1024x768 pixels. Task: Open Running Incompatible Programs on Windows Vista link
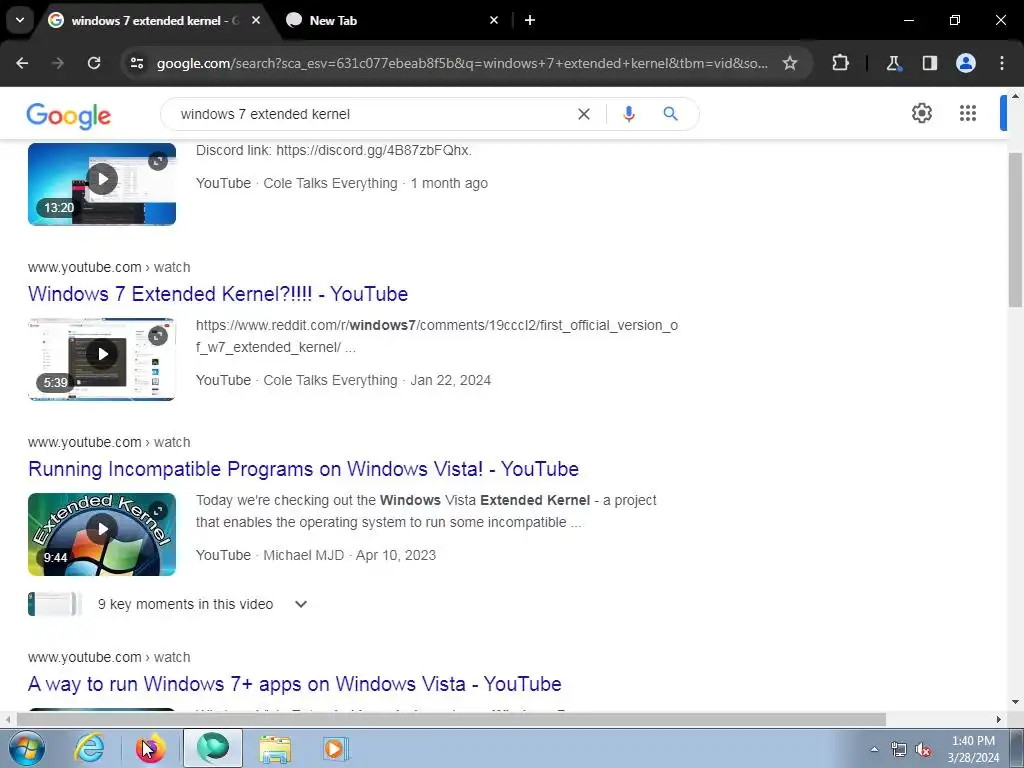click(304, 469)
